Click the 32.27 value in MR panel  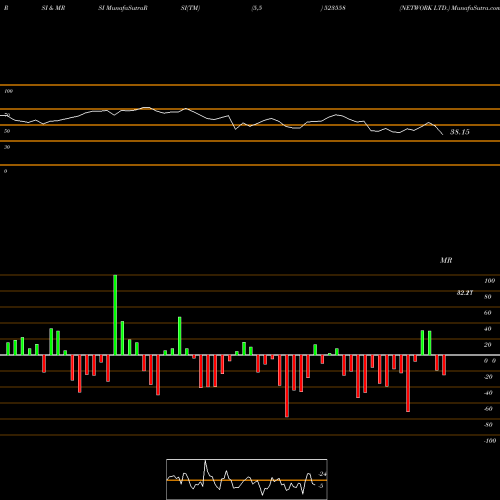(465, 293)
